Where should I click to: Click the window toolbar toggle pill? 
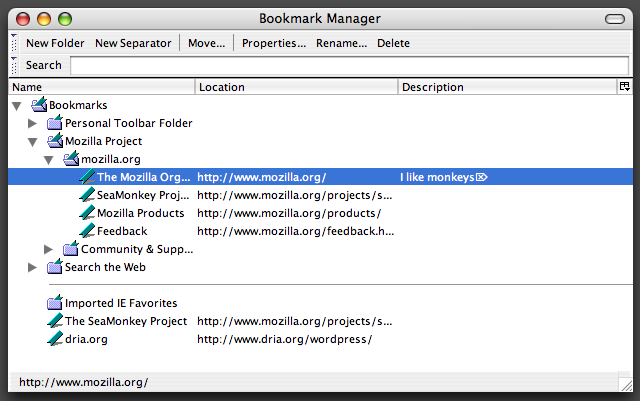615,19
